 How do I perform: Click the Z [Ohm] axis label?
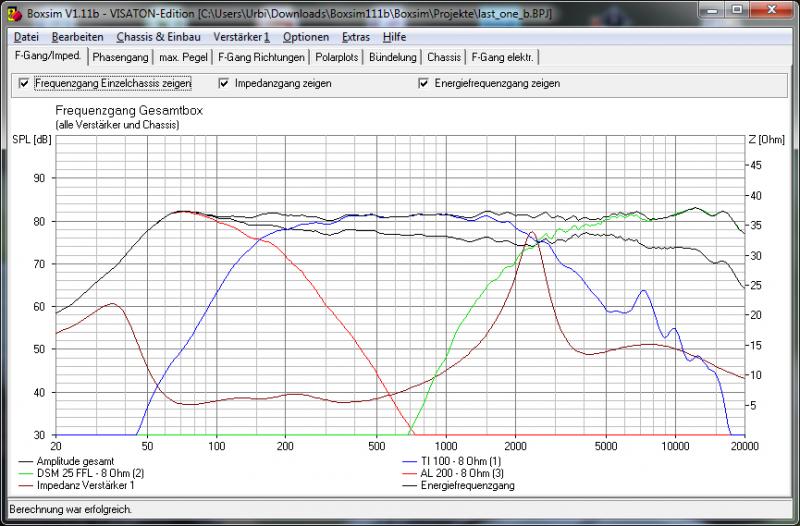tap(766, 140)
